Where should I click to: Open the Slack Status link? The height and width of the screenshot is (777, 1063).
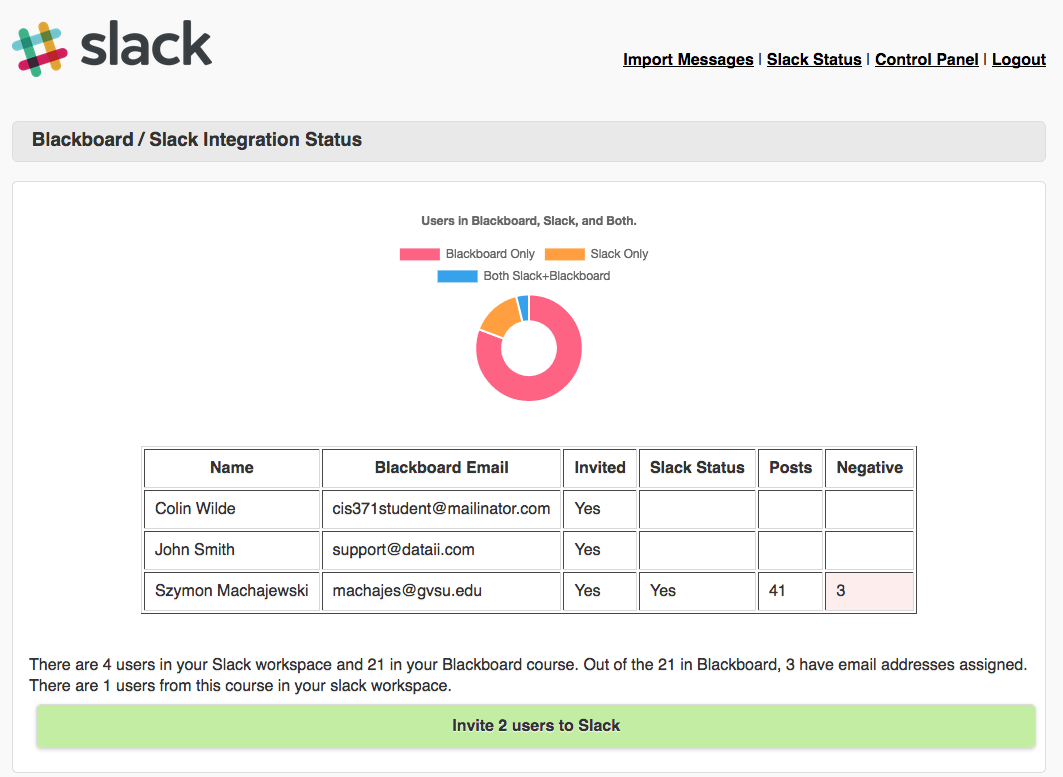[814, 60]
